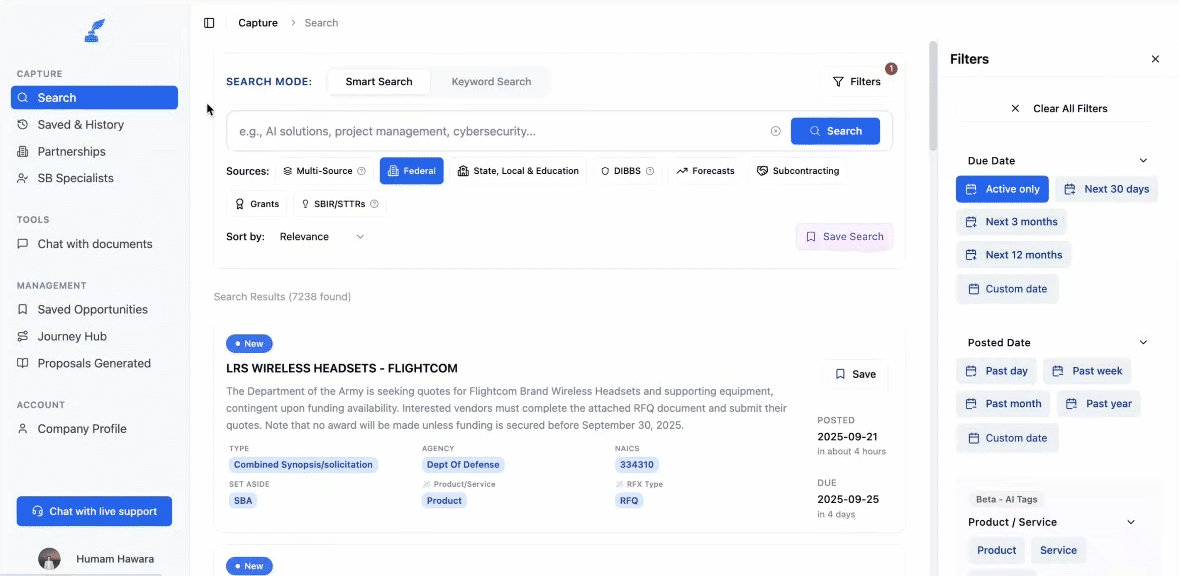Expand the Product / Service section
This screenshot has height=576, width=1179.
click(1130, 521)
